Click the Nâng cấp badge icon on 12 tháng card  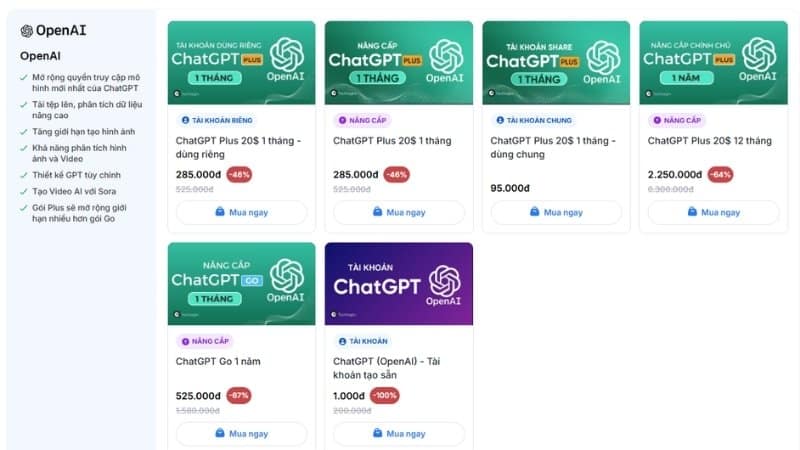click(657, 120)
